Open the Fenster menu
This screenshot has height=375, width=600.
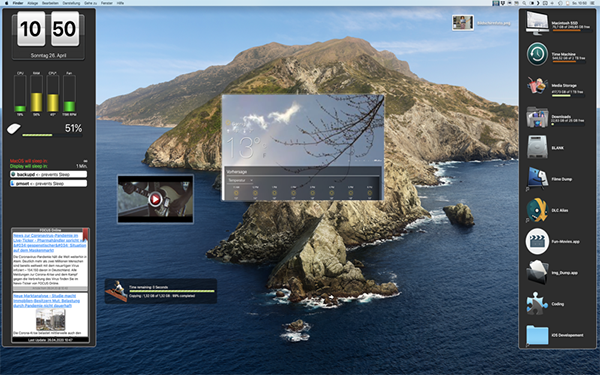pos(107,3)
